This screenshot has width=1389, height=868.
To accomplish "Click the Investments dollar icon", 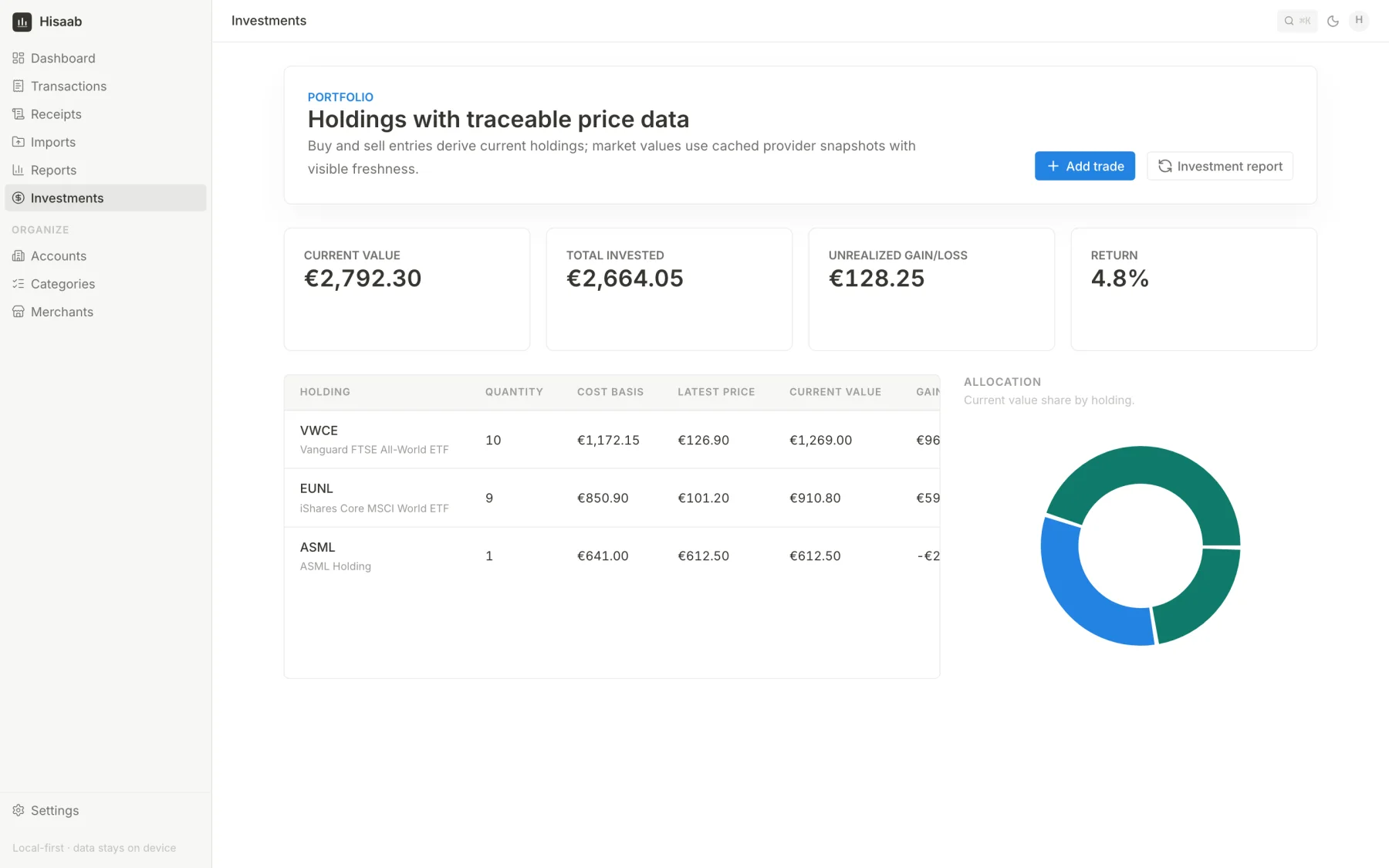I will pyautogui.click(x=19, y=198).
